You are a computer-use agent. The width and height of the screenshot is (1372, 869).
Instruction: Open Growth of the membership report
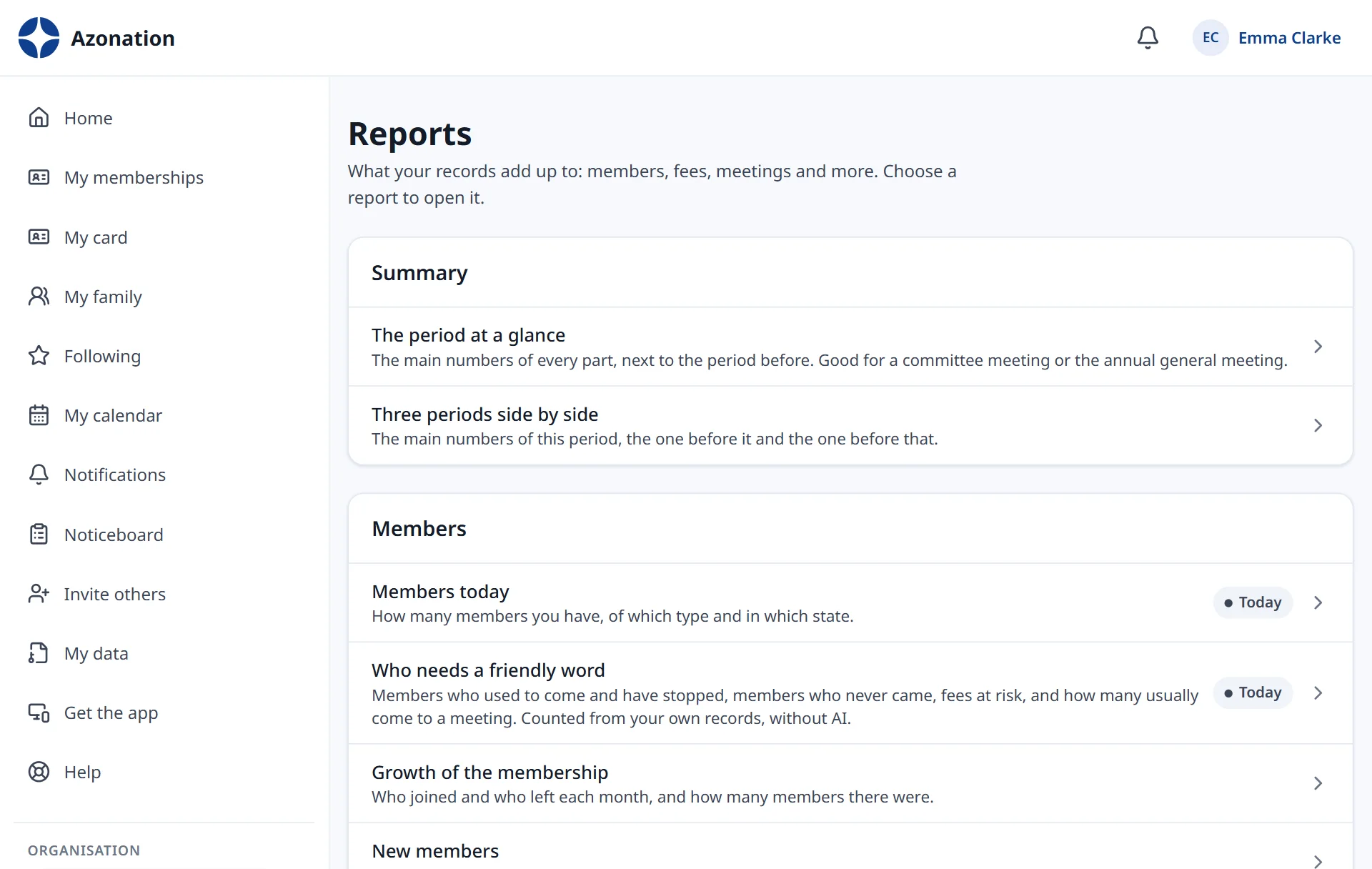850,783
